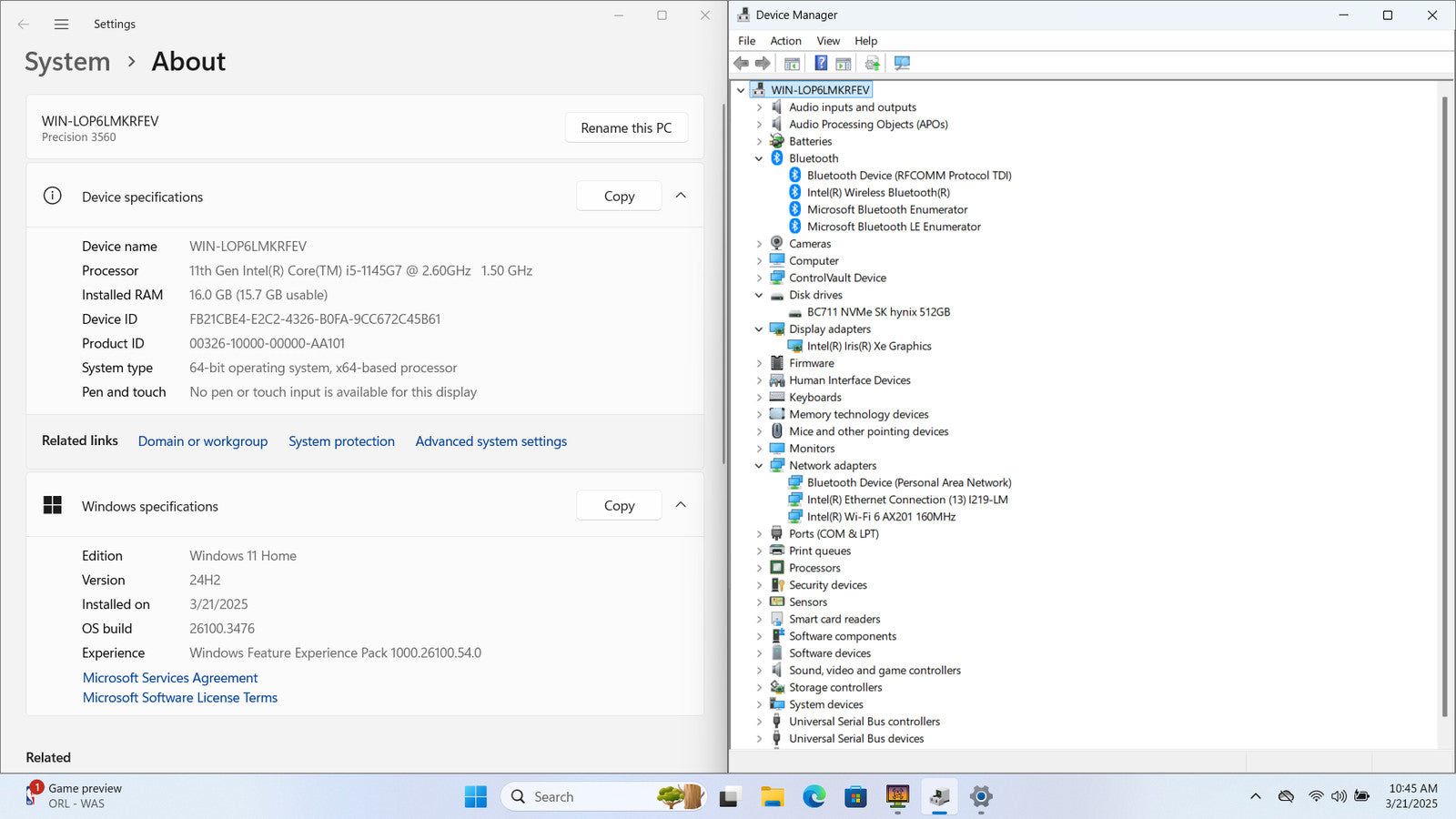
Task: Toggle the Show/Hide Action Pane toolbar icon
Action: [844, 63]
